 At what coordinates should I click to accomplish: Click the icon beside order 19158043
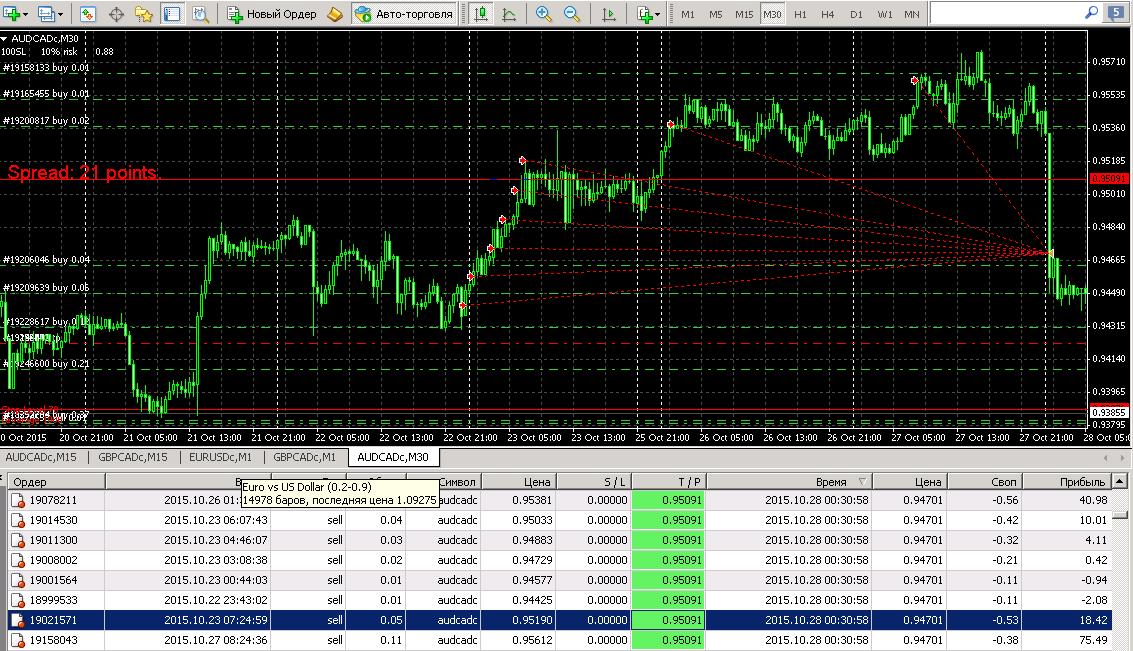tap(17, 640)
